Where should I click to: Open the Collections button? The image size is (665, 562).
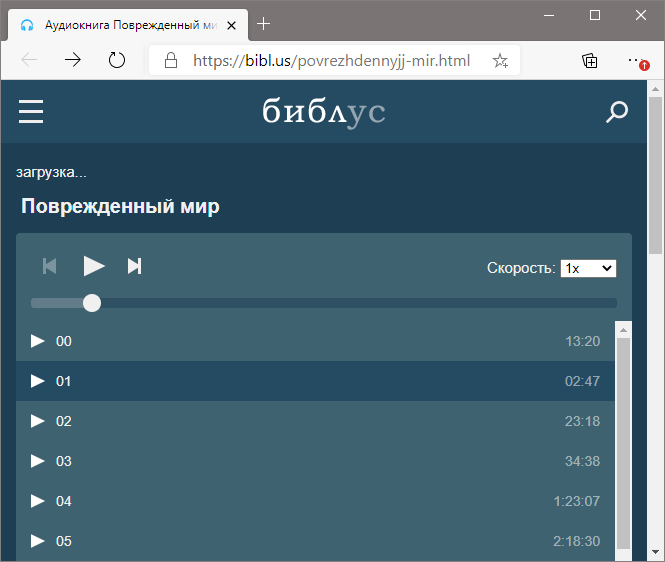(x=590, y=61)
